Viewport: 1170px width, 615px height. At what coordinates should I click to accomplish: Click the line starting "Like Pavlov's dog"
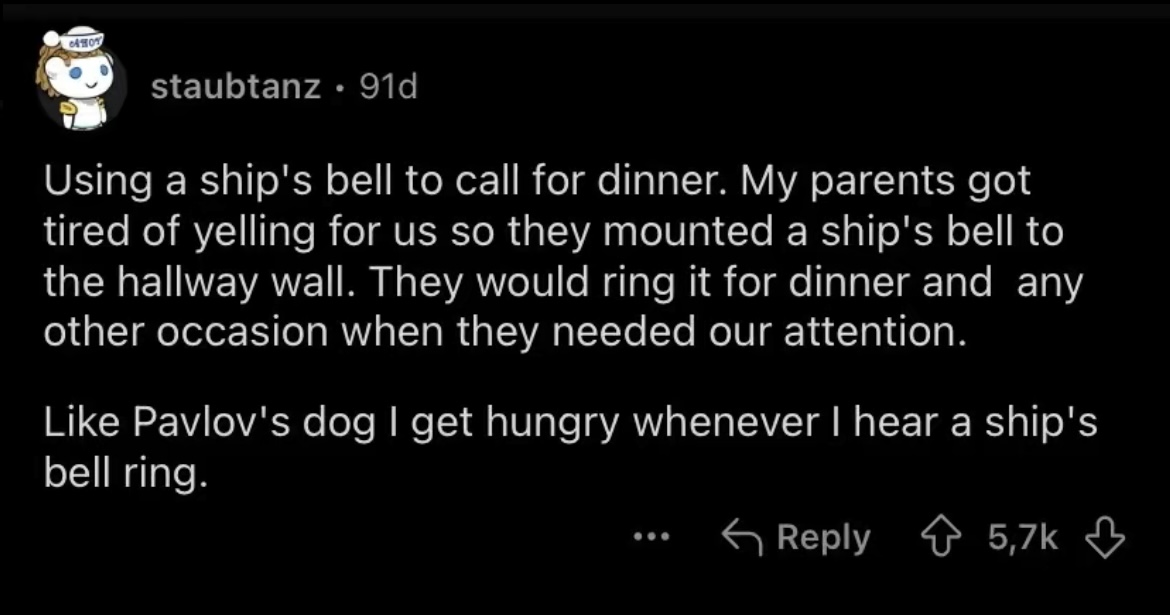(x=570, y=423)
